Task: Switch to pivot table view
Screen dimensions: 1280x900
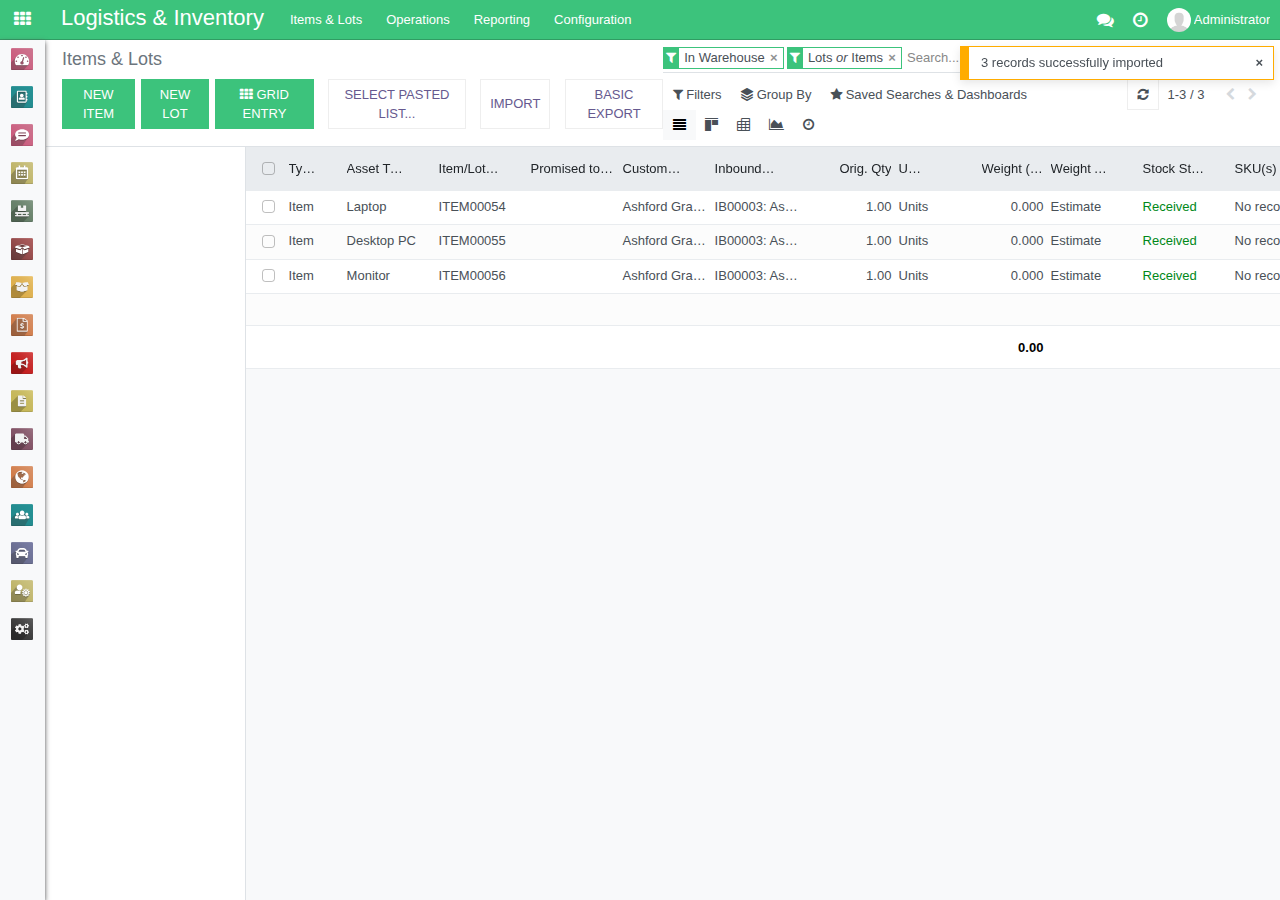Action: tap(744, 125)
